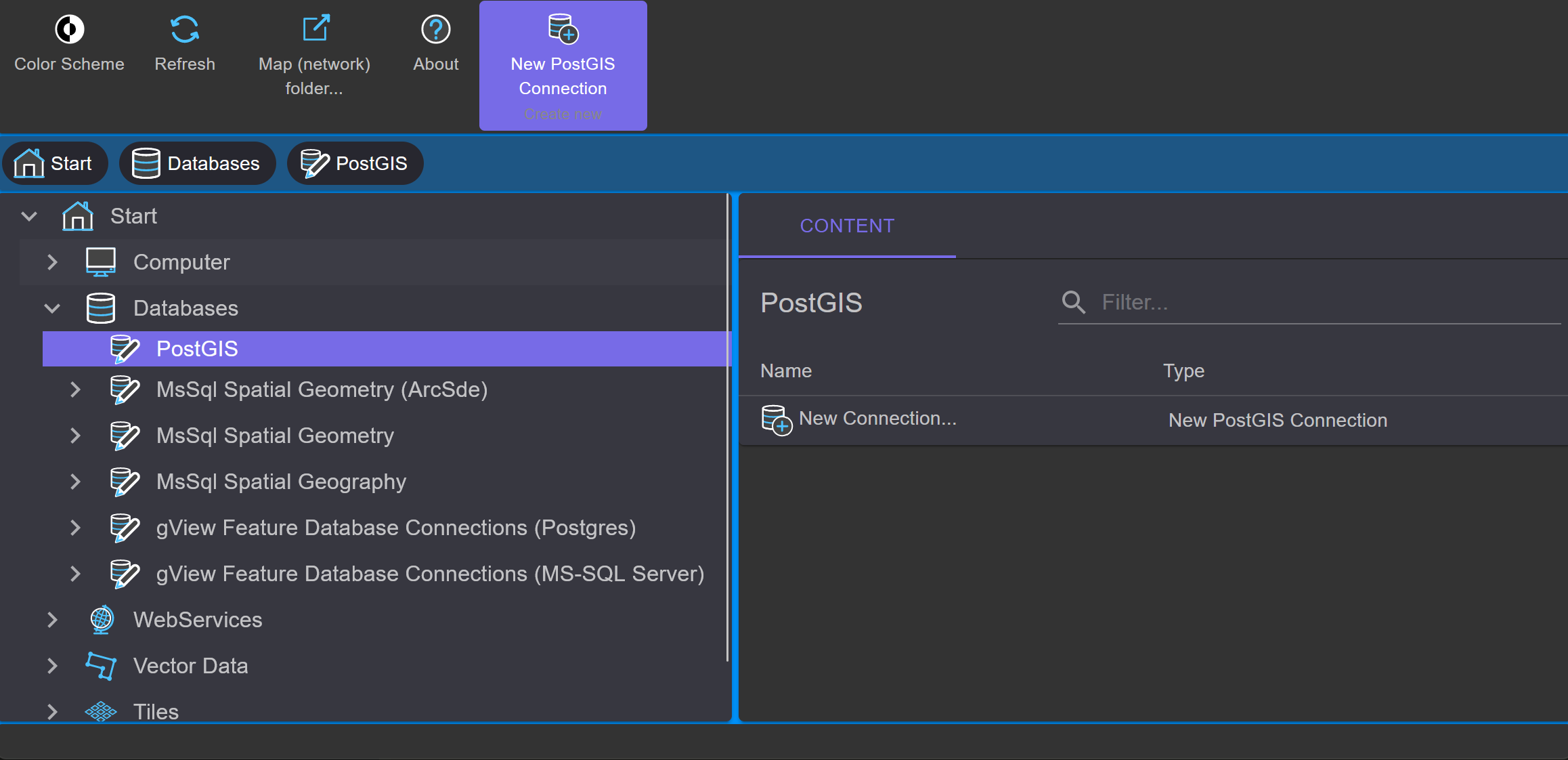Screen dimensions: 1568x760
Task: Expand the Vector Data node chevron
Action: click(52, 666)
